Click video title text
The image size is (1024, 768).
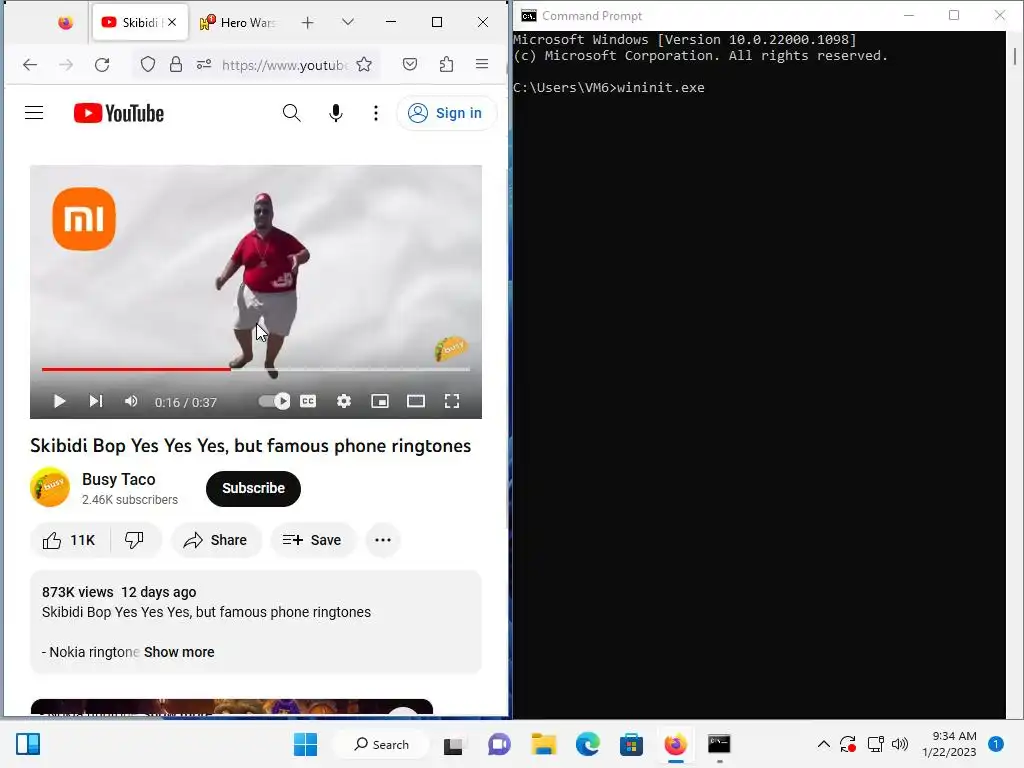click(251, 446)
